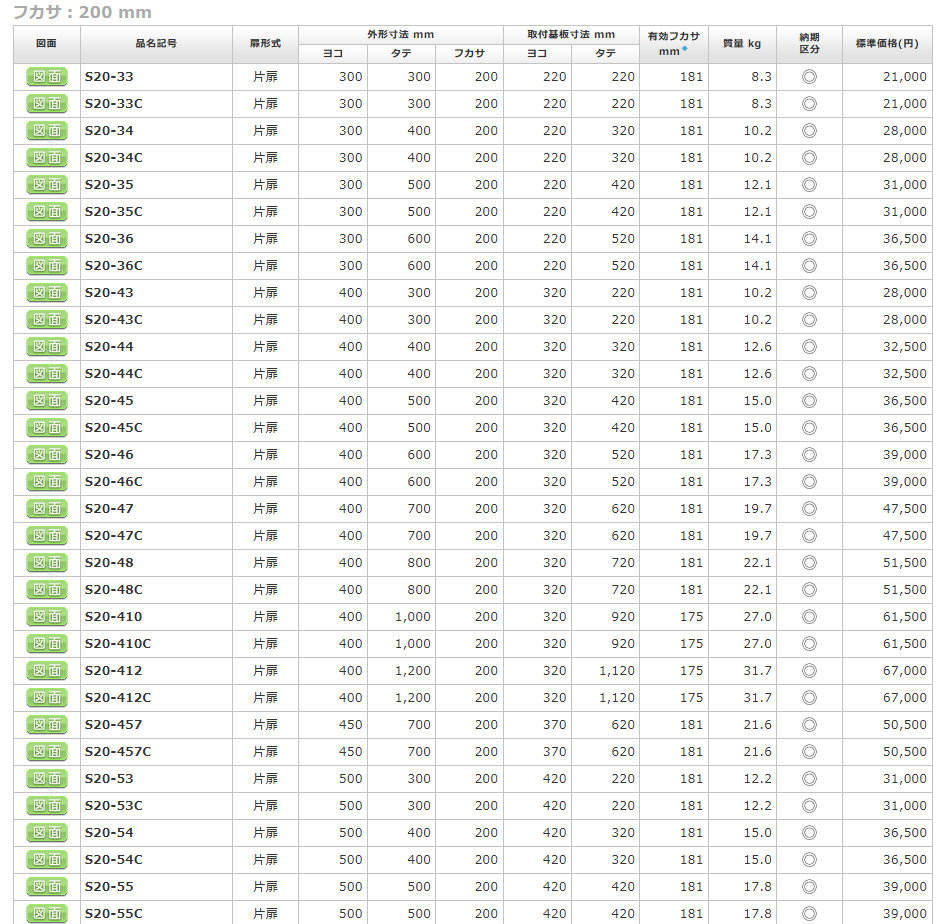The width and height of the screenshot is (944, 924).
Task: Click the 標準価格(円) column header
Action: coord(886,44)
